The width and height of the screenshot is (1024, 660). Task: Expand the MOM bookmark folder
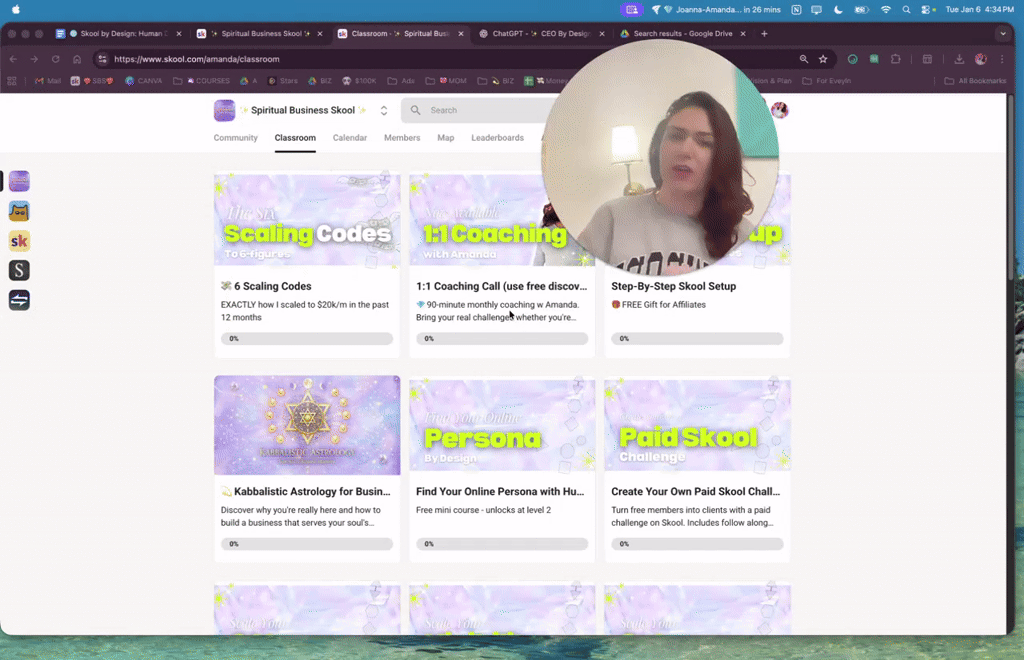coord(446,81)
